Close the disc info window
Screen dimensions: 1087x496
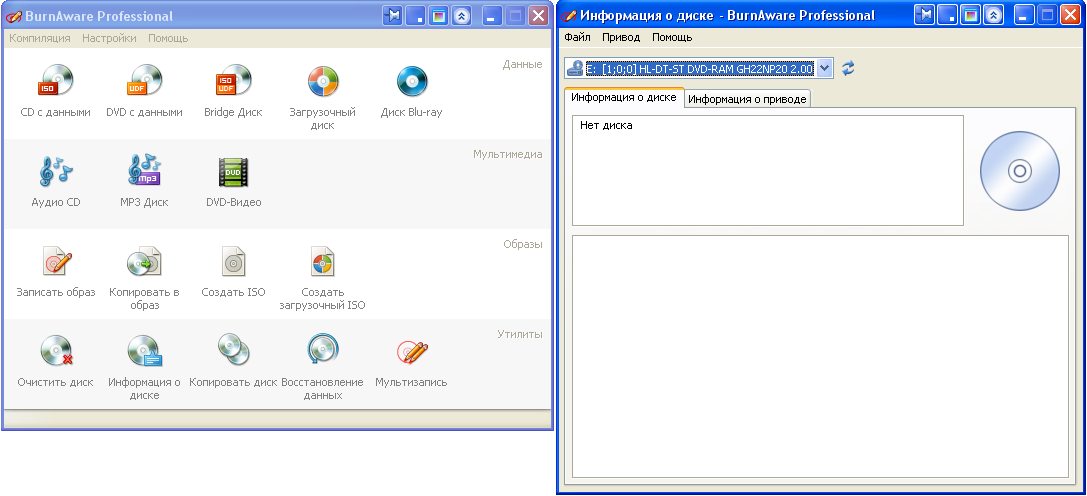[x=1070, y=15]
